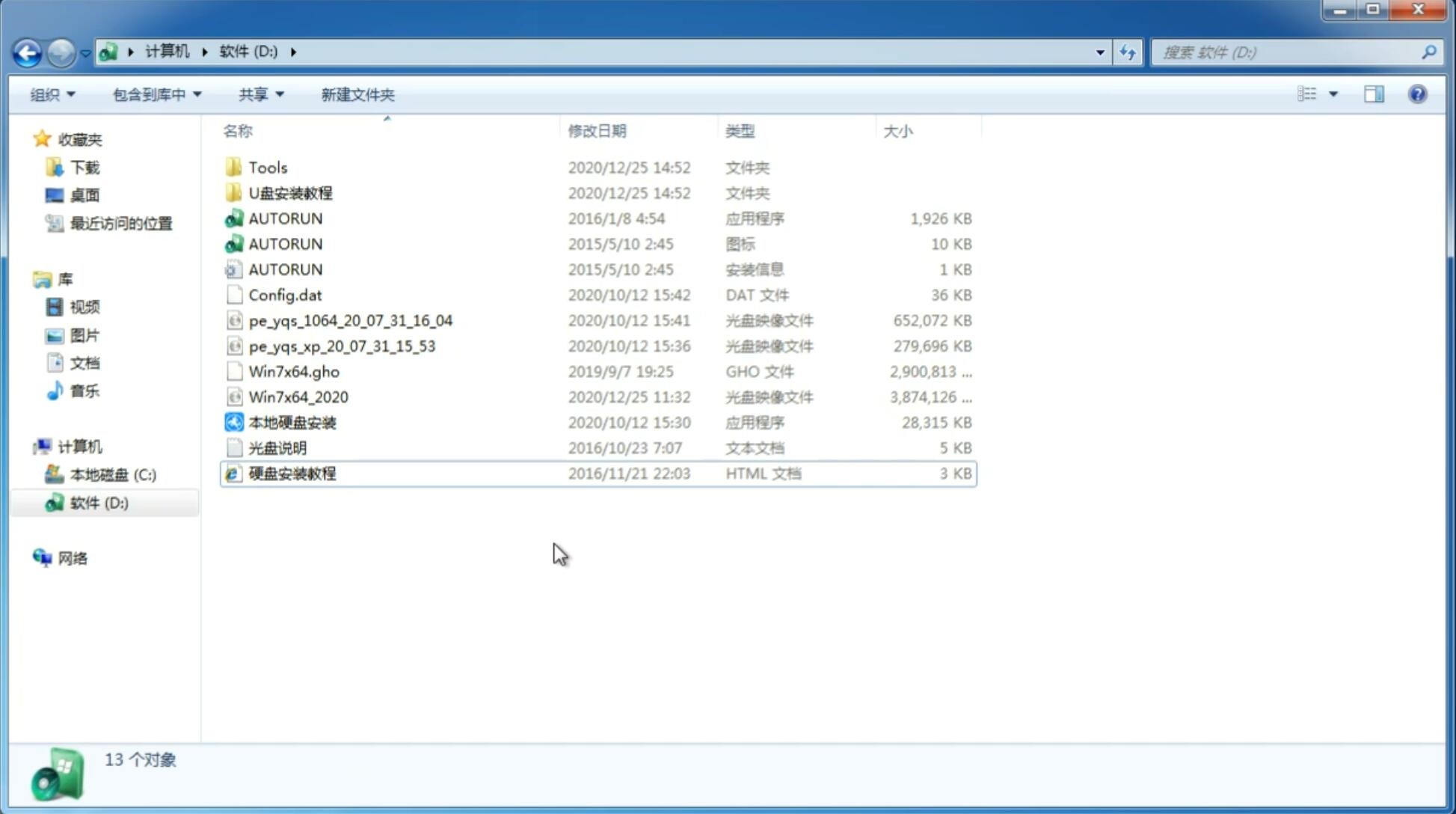Open Config.dat file
The image size is (1456, 814).
[286, 294]
